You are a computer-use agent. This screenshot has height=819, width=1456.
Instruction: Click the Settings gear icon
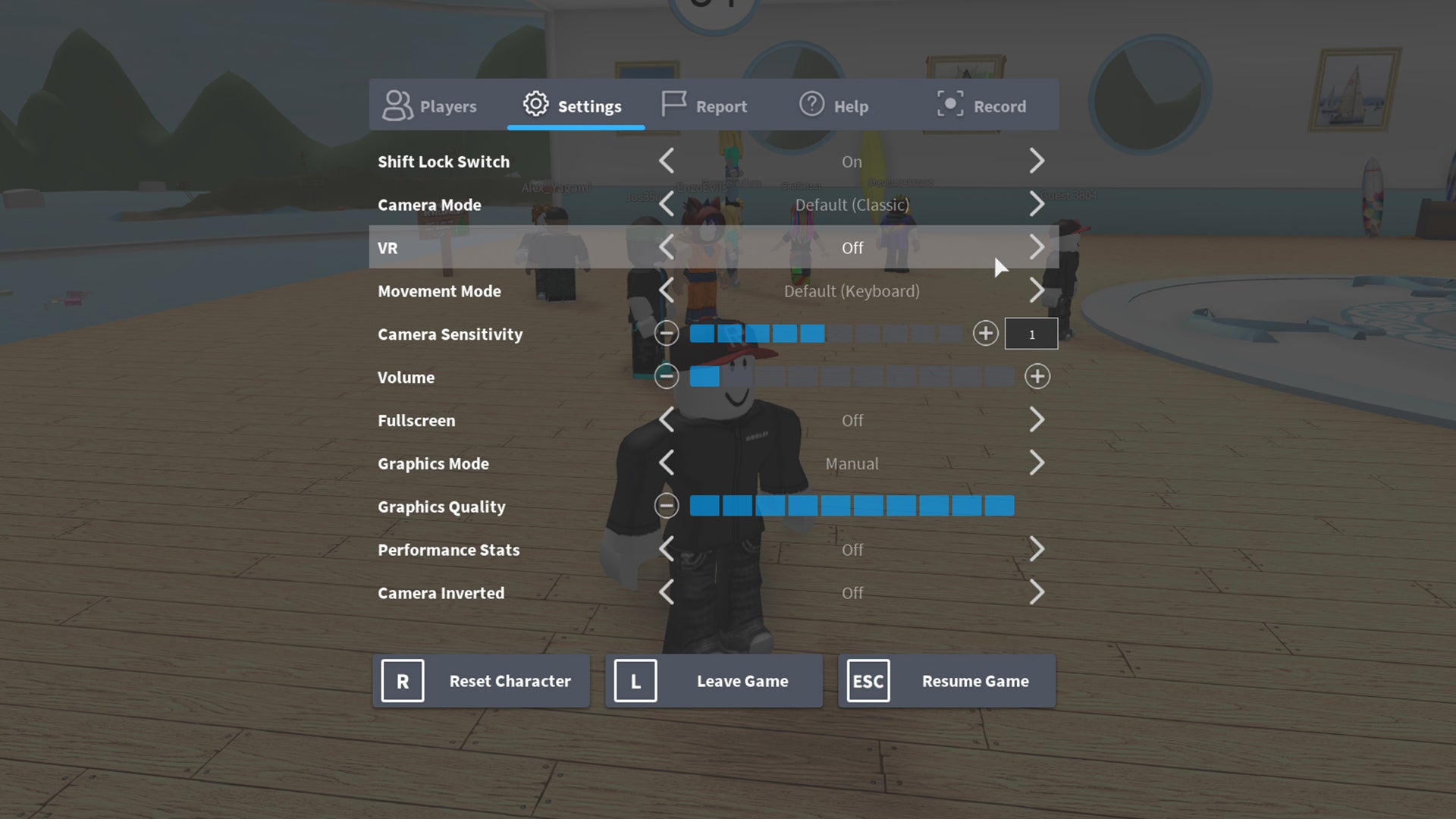(x=536, y=106)
